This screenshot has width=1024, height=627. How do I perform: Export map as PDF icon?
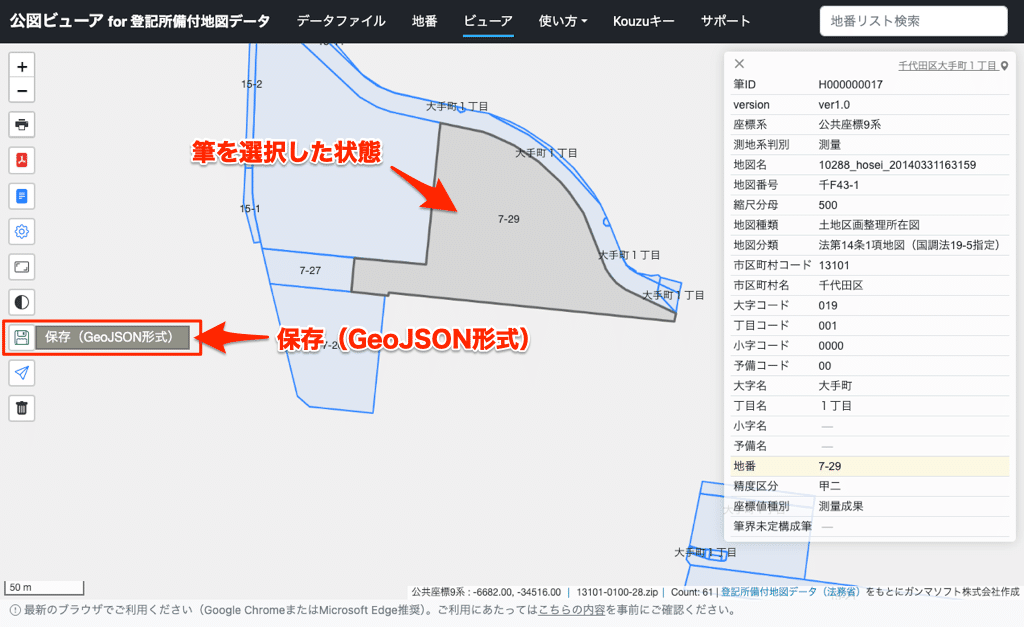click(x=22, y=160)
